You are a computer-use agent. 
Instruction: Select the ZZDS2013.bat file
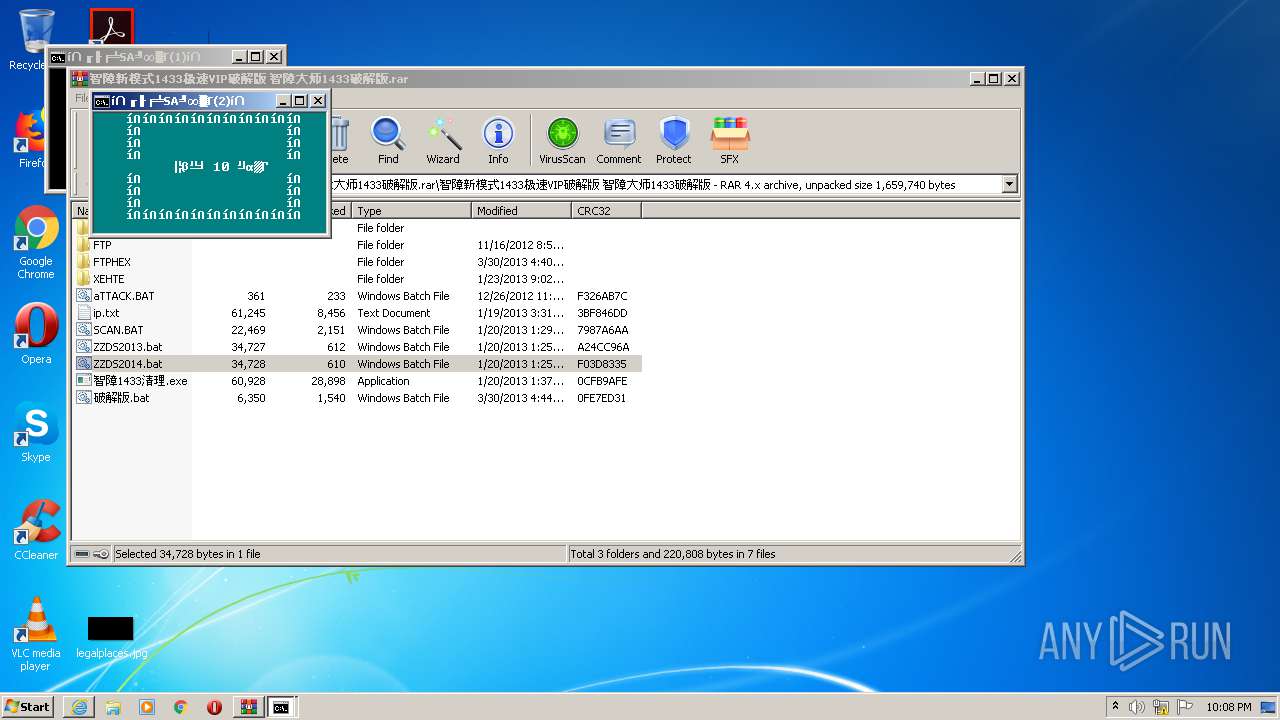357,347
